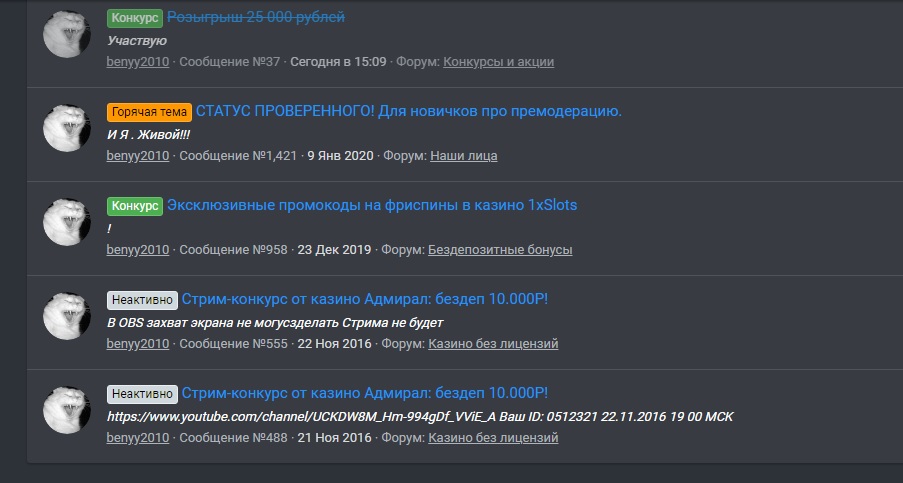Open the "Наши лица" forum link

coord(463,156)
